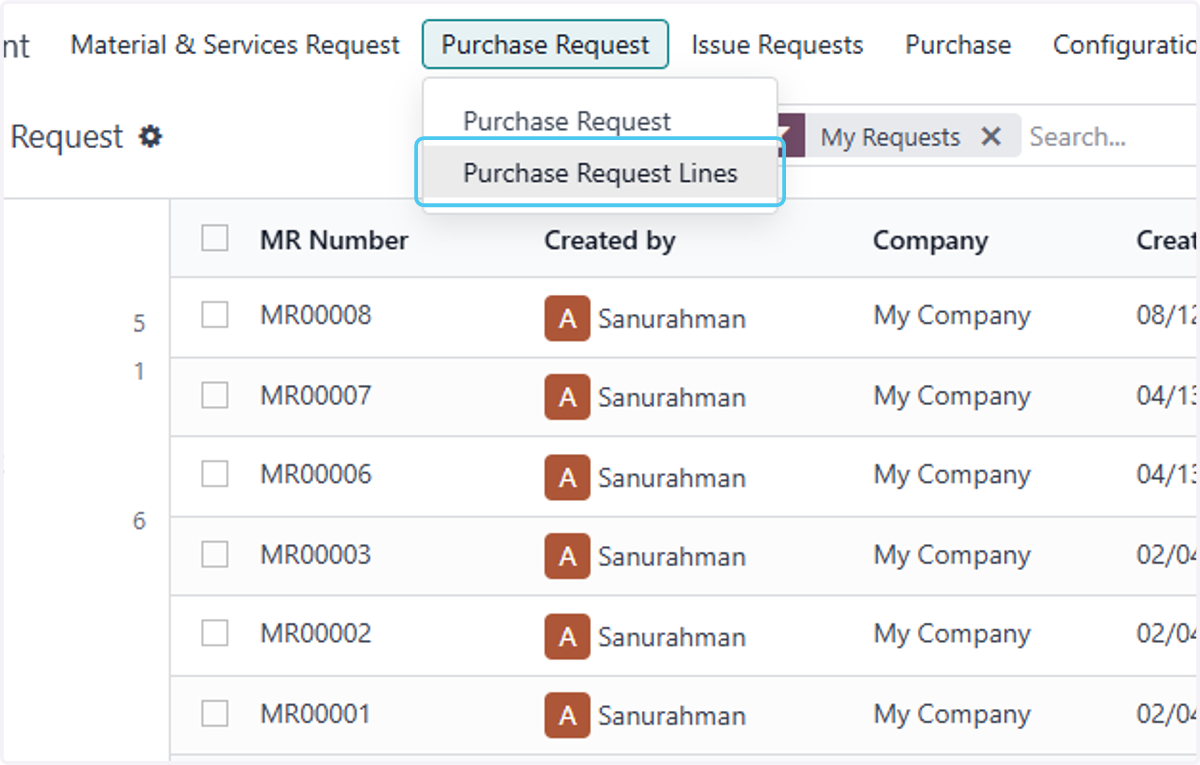Sort by the Company column header
The width and height of the screenshot is (1200, 765).
point(930,240)
